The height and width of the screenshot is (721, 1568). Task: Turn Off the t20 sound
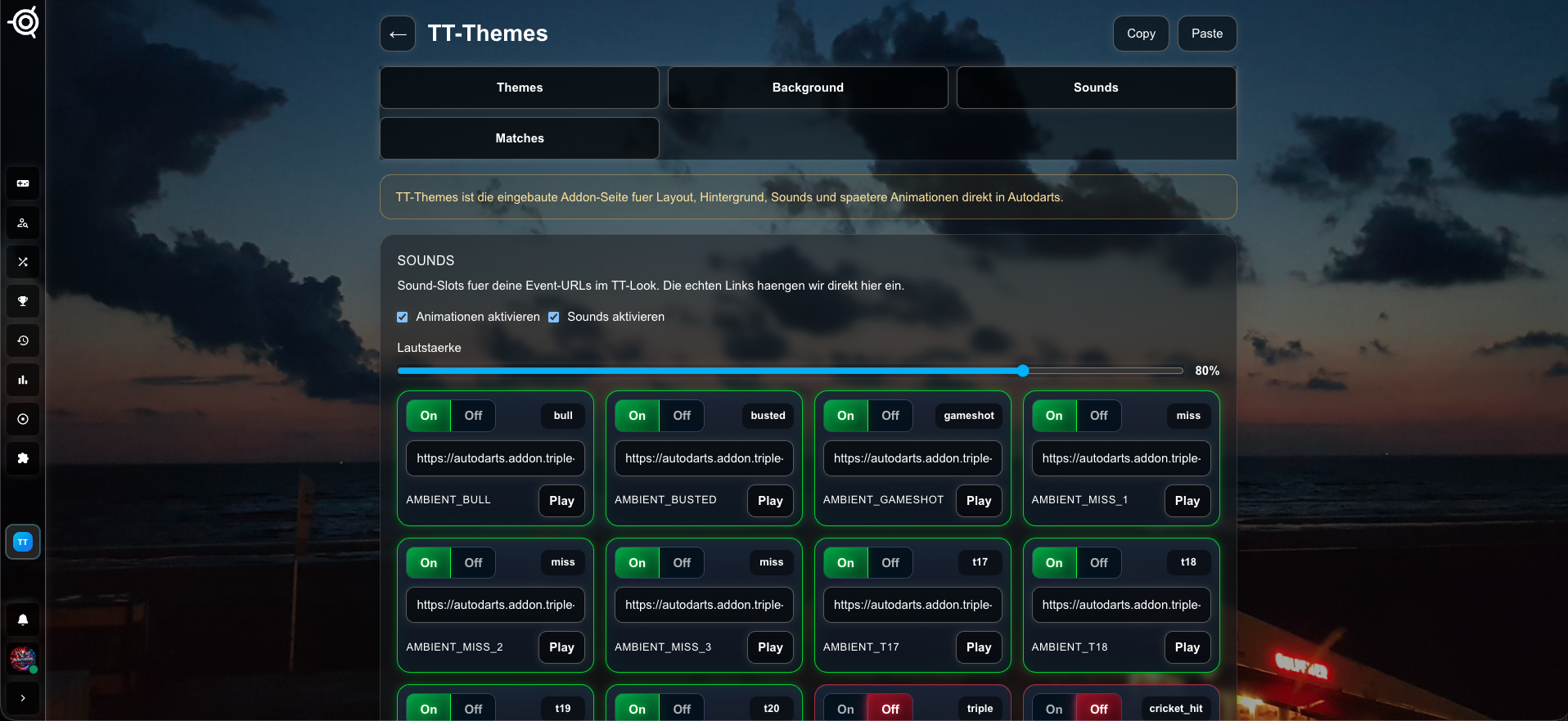[x=682, y=709]
